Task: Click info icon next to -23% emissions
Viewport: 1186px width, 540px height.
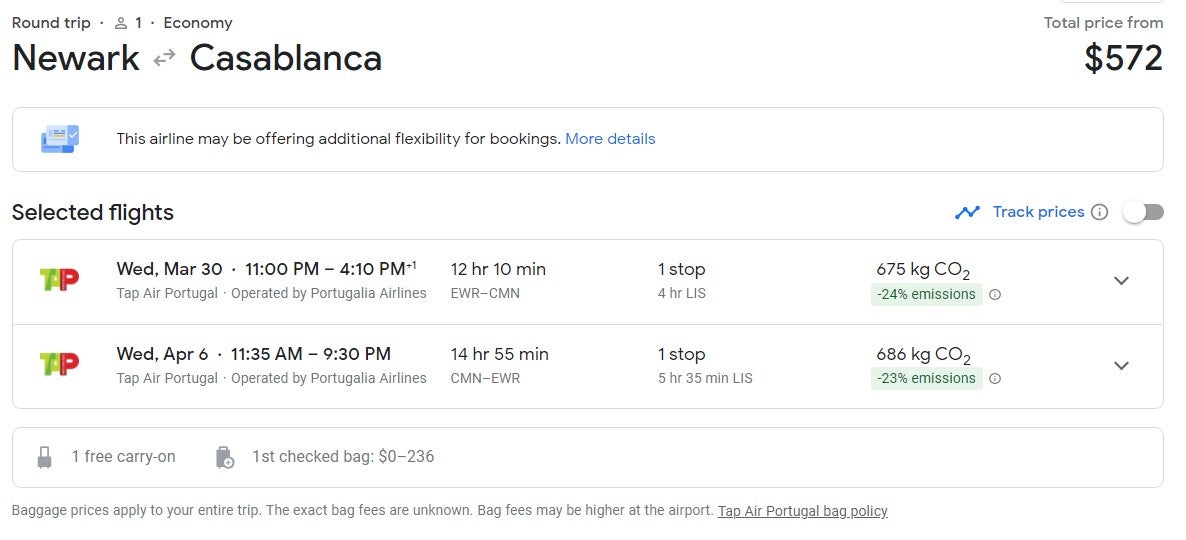Action: (x=995, y=379)
